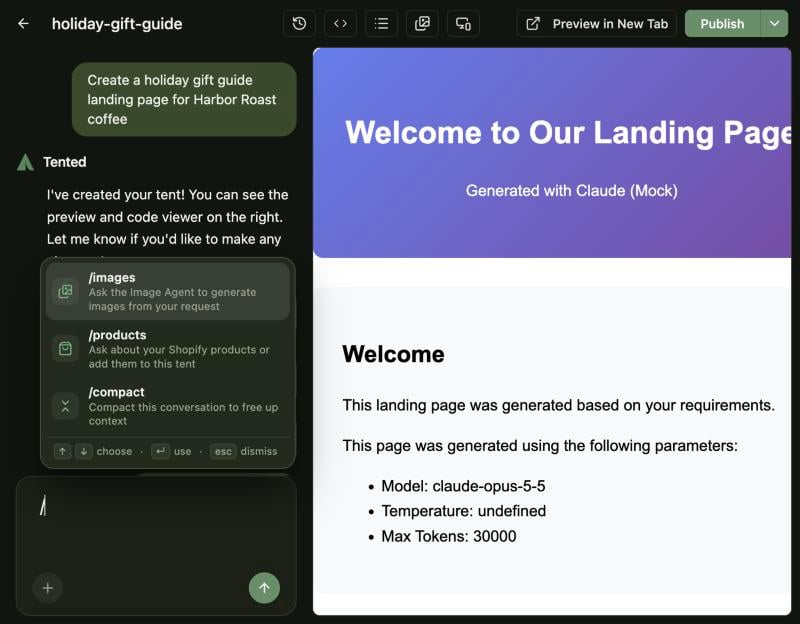Click the 'choose' label in command menu

pyautogui.click(x=114, y=452)
